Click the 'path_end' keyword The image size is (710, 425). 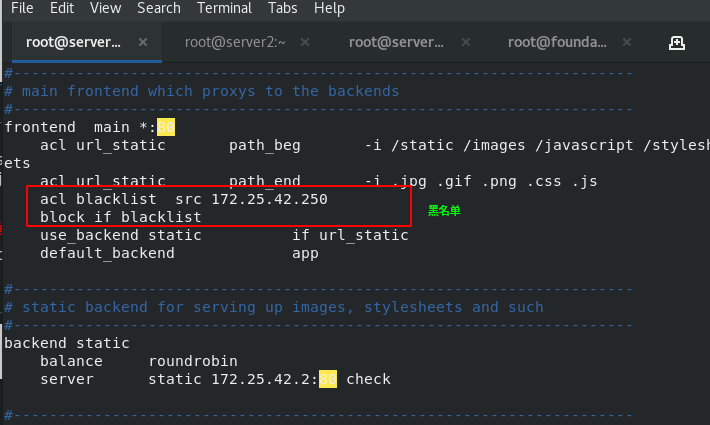tap(264, 181)
